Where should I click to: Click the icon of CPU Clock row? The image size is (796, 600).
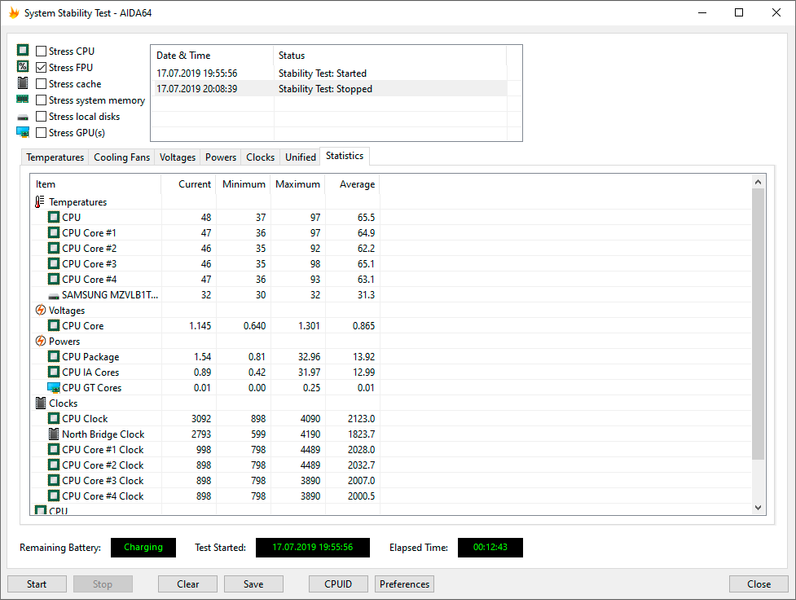pos(54,418)
